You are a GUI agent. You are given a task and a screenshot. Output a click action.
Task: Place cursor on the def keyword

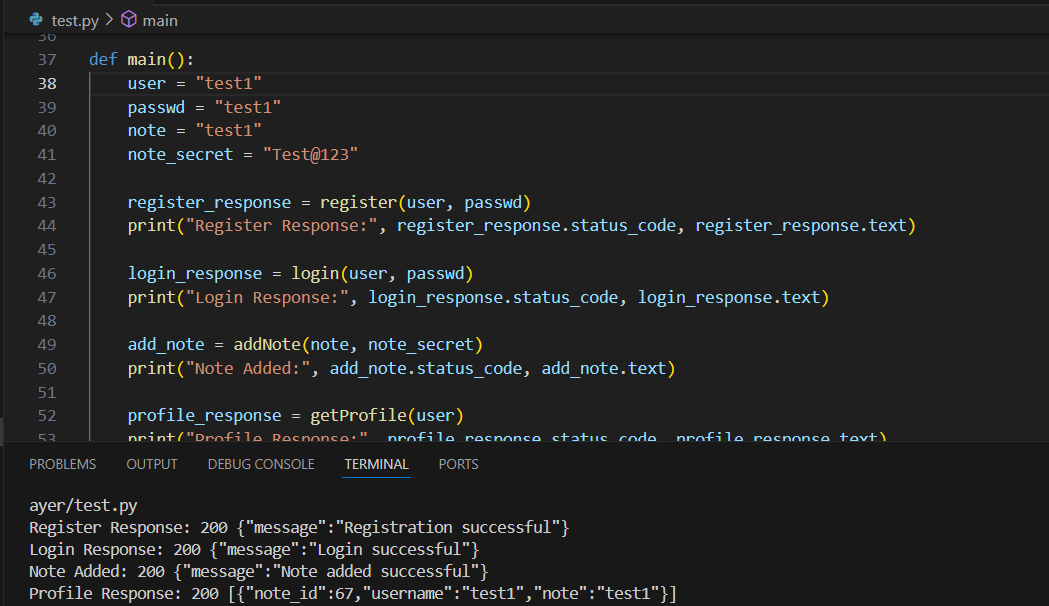point(103,59)
